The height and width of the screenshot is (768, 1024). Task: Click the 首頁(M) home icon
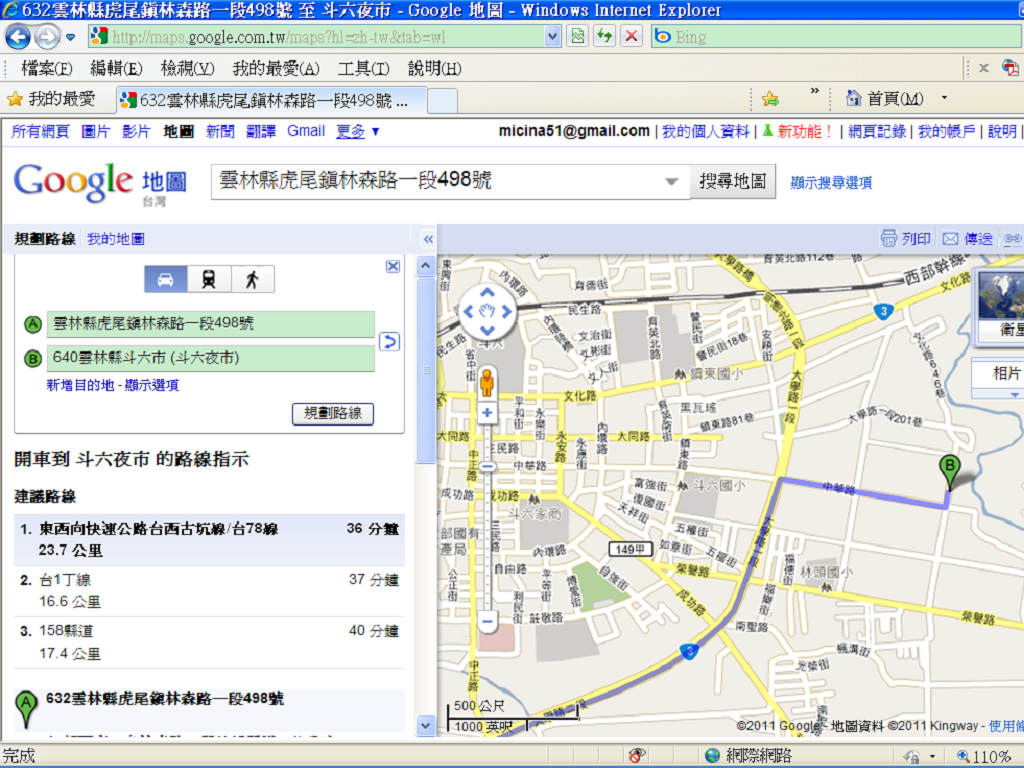853,99
